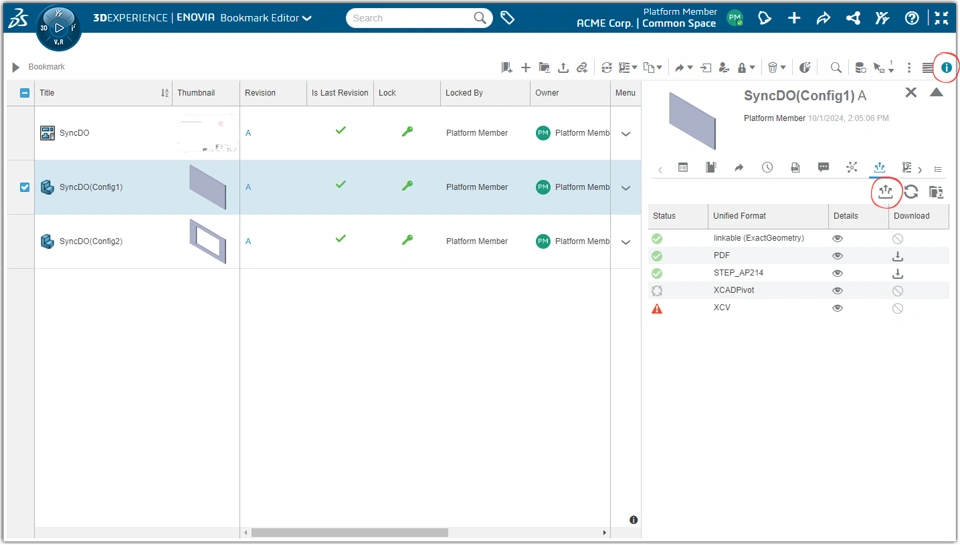Open the Platform Member PM avatar
This screenshot has width=960, height=545.
[735, 18]
